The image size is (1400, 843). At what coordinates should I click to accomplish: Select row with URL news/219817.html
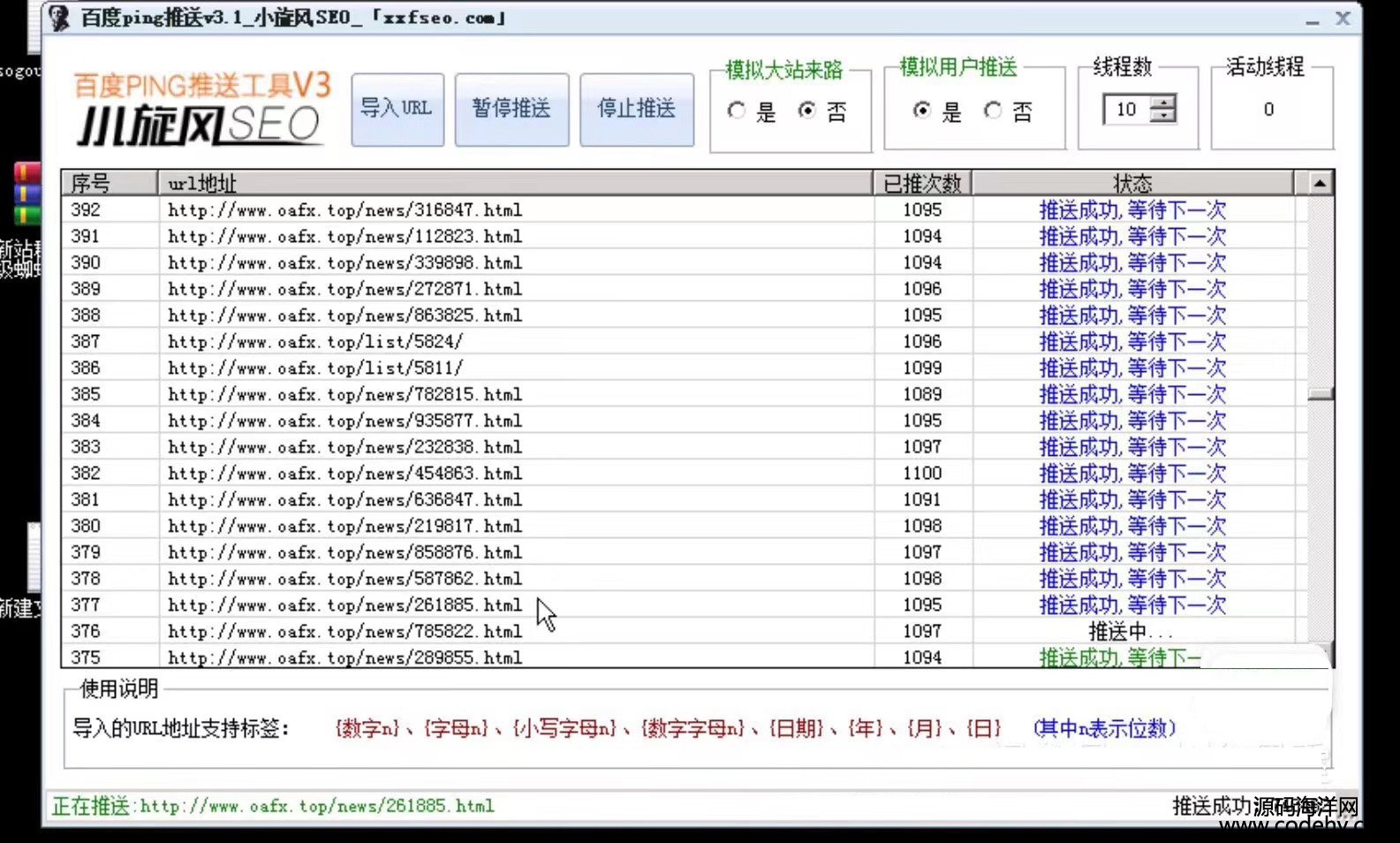point(685,527)
